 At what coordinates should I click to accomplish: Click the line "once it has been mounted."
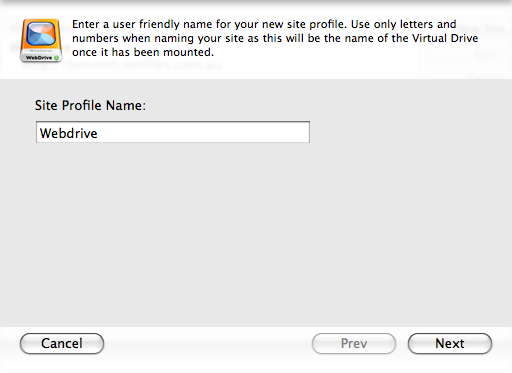click(143, 52)
